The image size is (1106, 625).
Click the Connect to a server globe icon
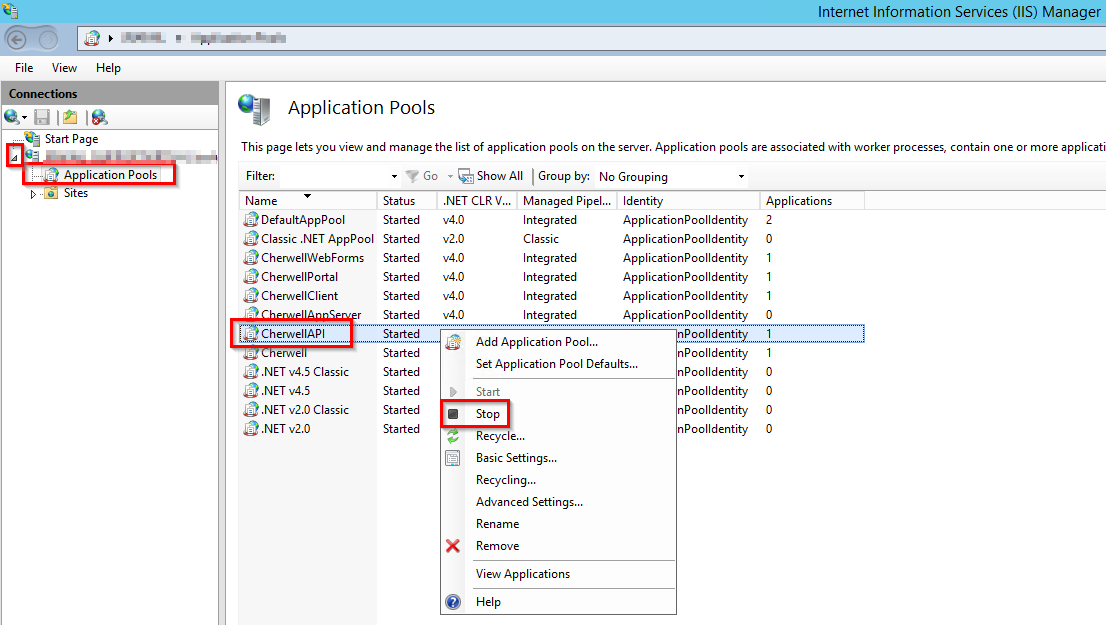(x=12, y=117)
